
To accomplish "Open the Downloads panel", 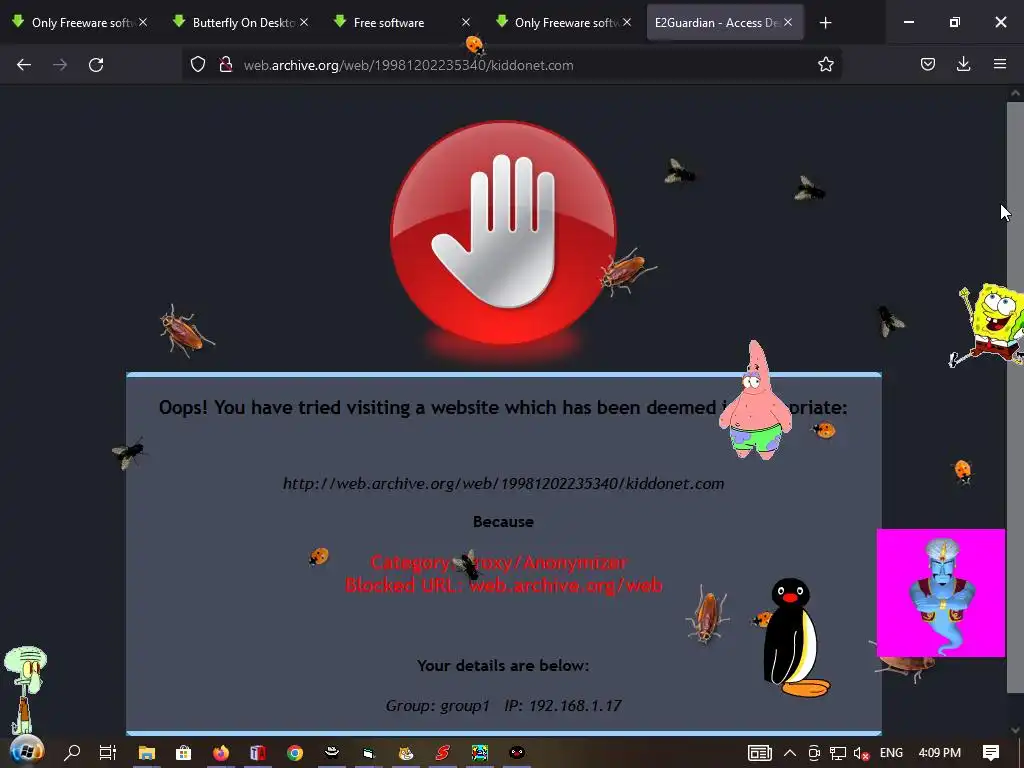I will (963, 64).
